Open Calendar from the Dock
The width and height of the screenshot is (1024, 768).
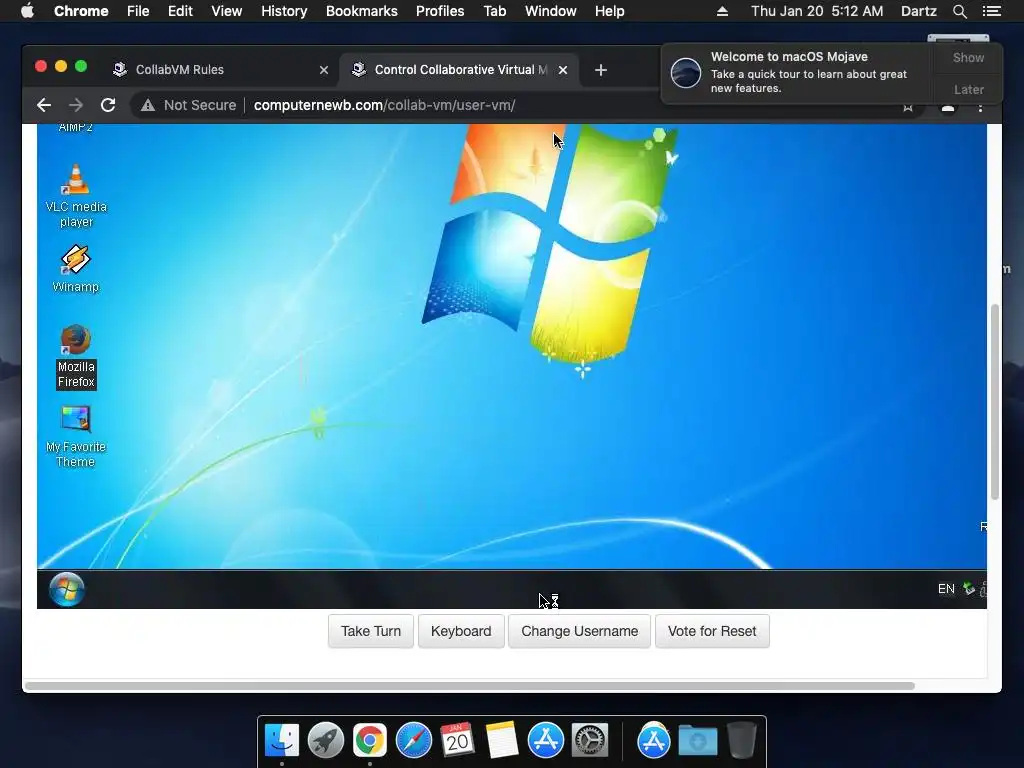coord(457,740)
